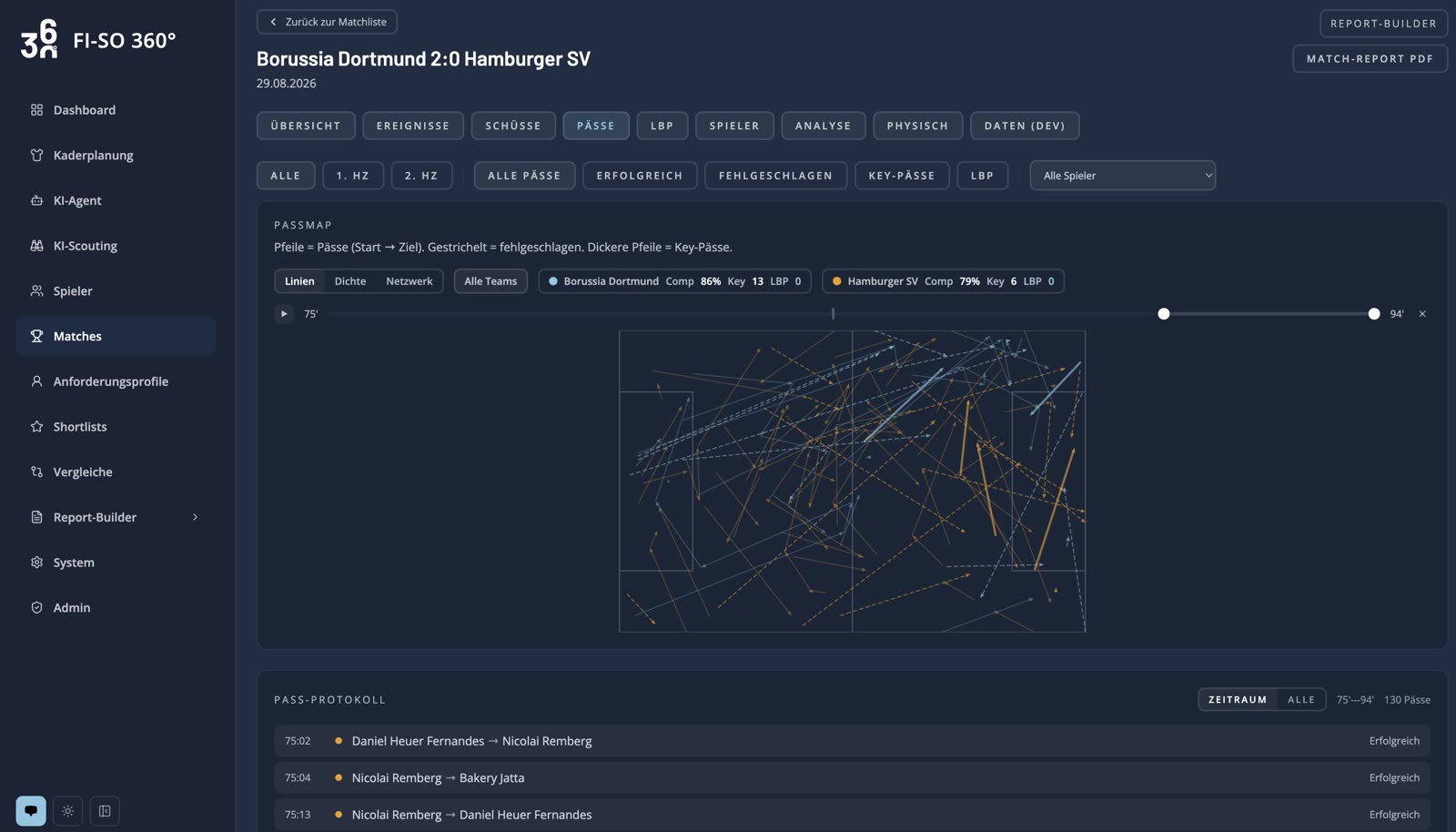Viewport: 1456px width, 832px height.
Task: Select Linien passmap view
Action: (299, 281)
